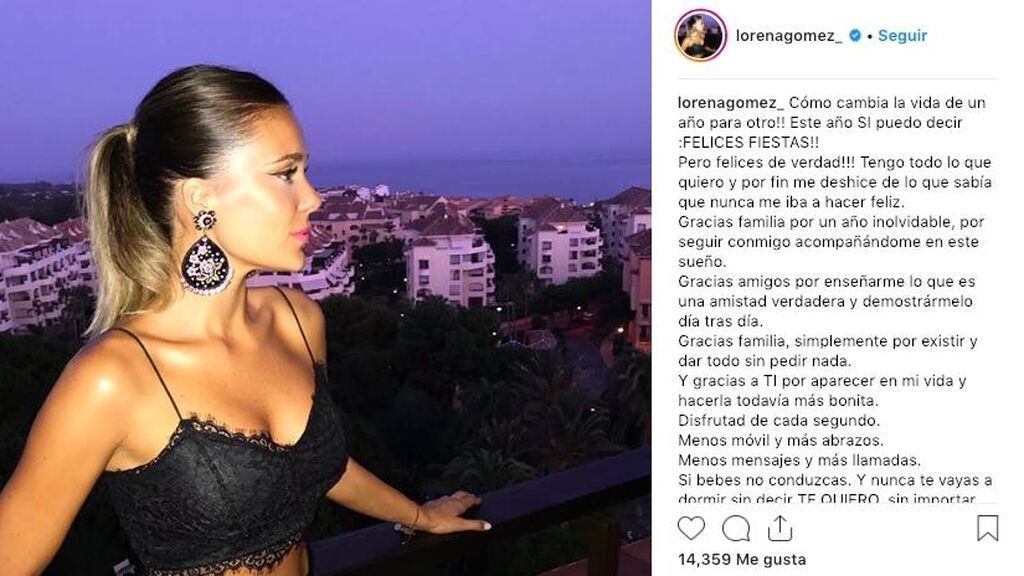Follow the account with the Seguir button

pos(902,35)
